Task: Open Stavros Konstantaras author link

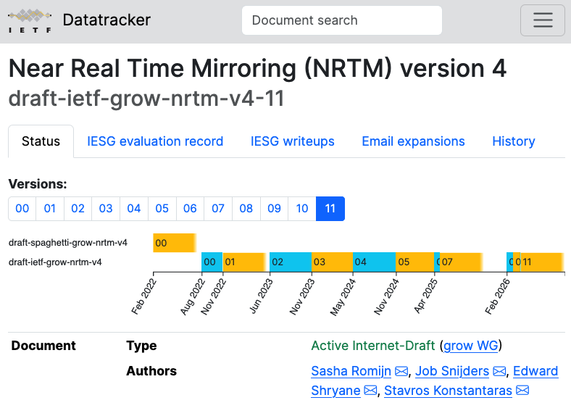Action: point(448,391)
